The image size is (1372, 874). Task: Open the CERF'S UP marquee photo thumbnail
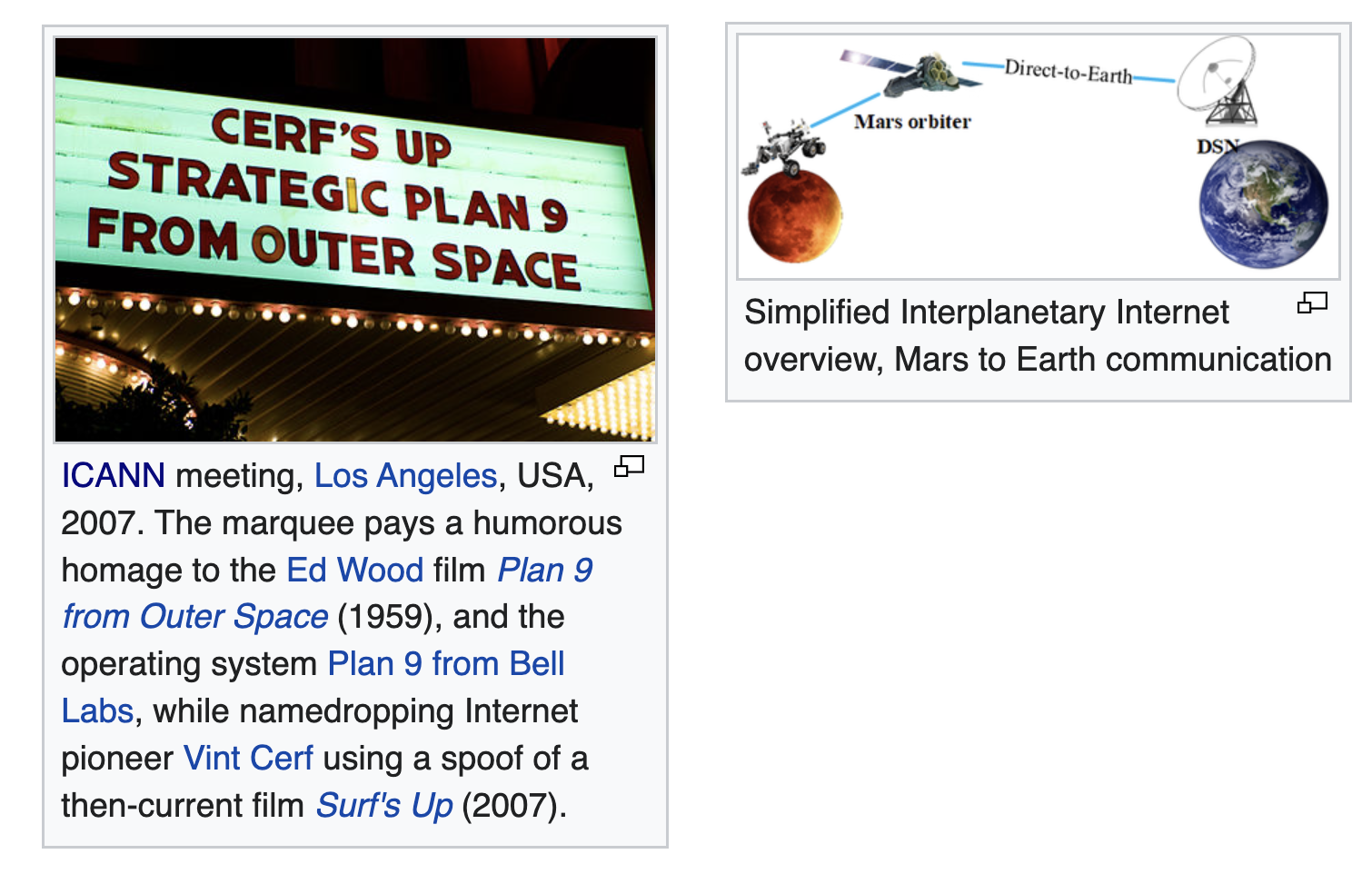pyautogui.click(x=355, y=240)
